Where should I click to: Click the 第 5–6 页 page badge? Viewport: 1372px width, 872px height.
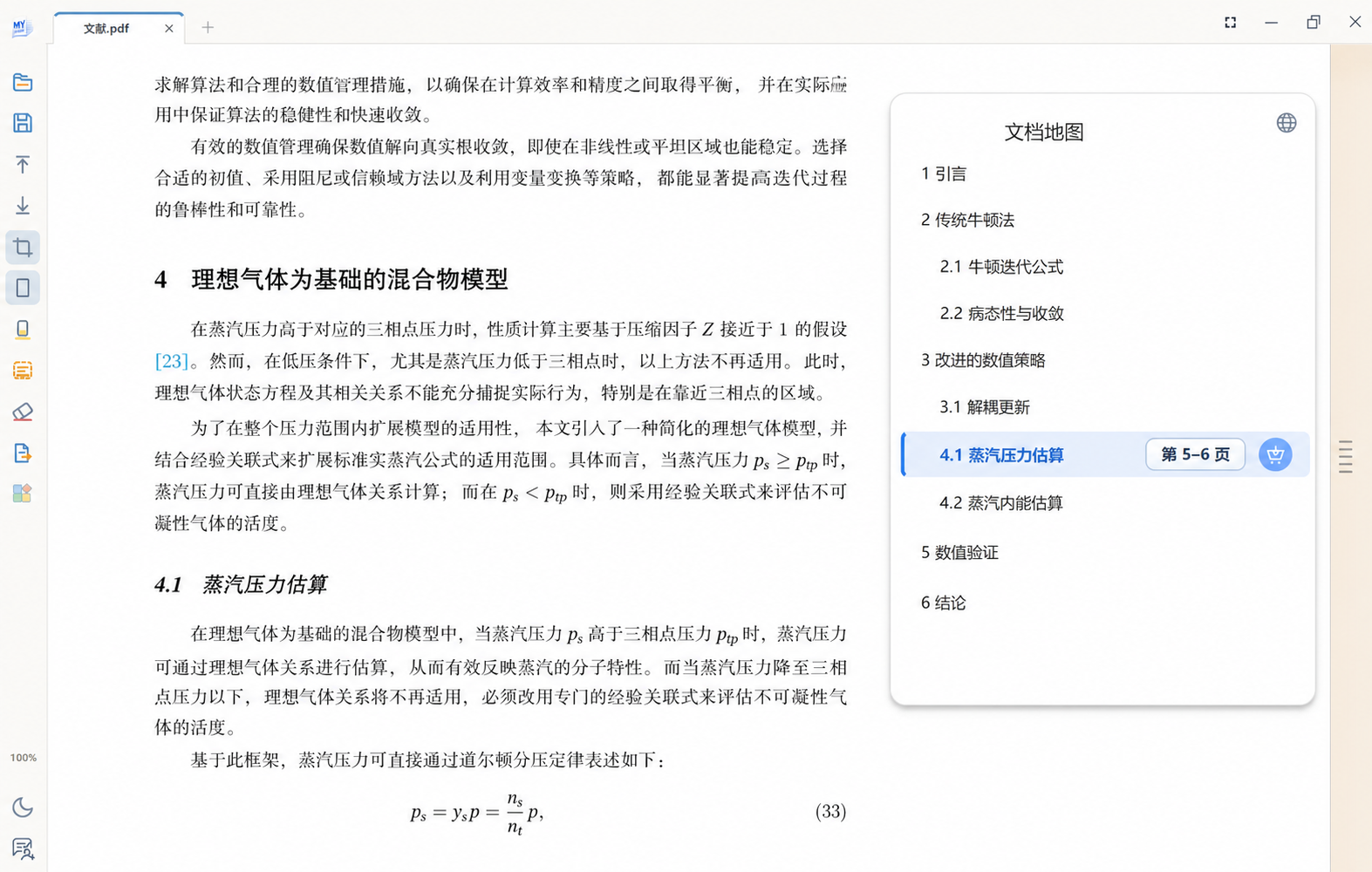[x=1195, y=454]
